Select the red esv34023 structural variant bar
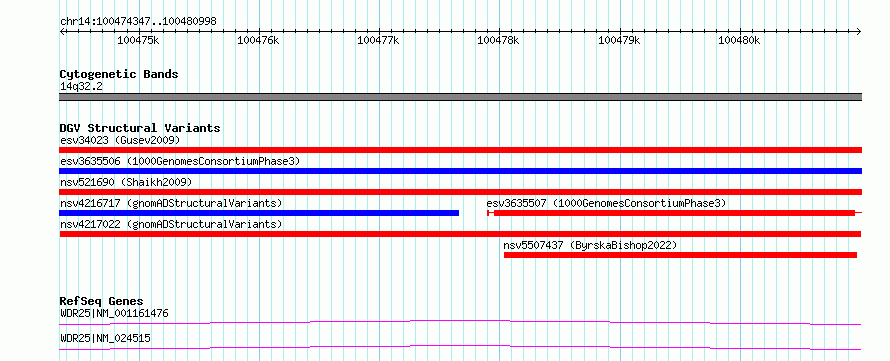890x361 pixels. tap(460, 150)
